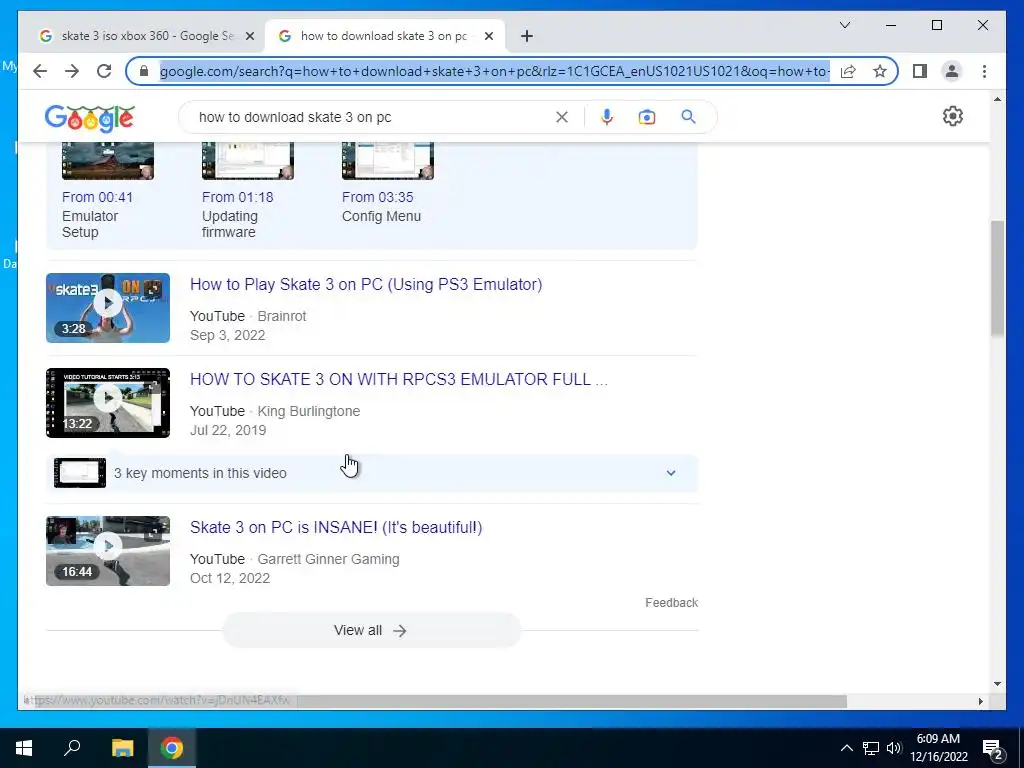Go forward in browser history

72,71
